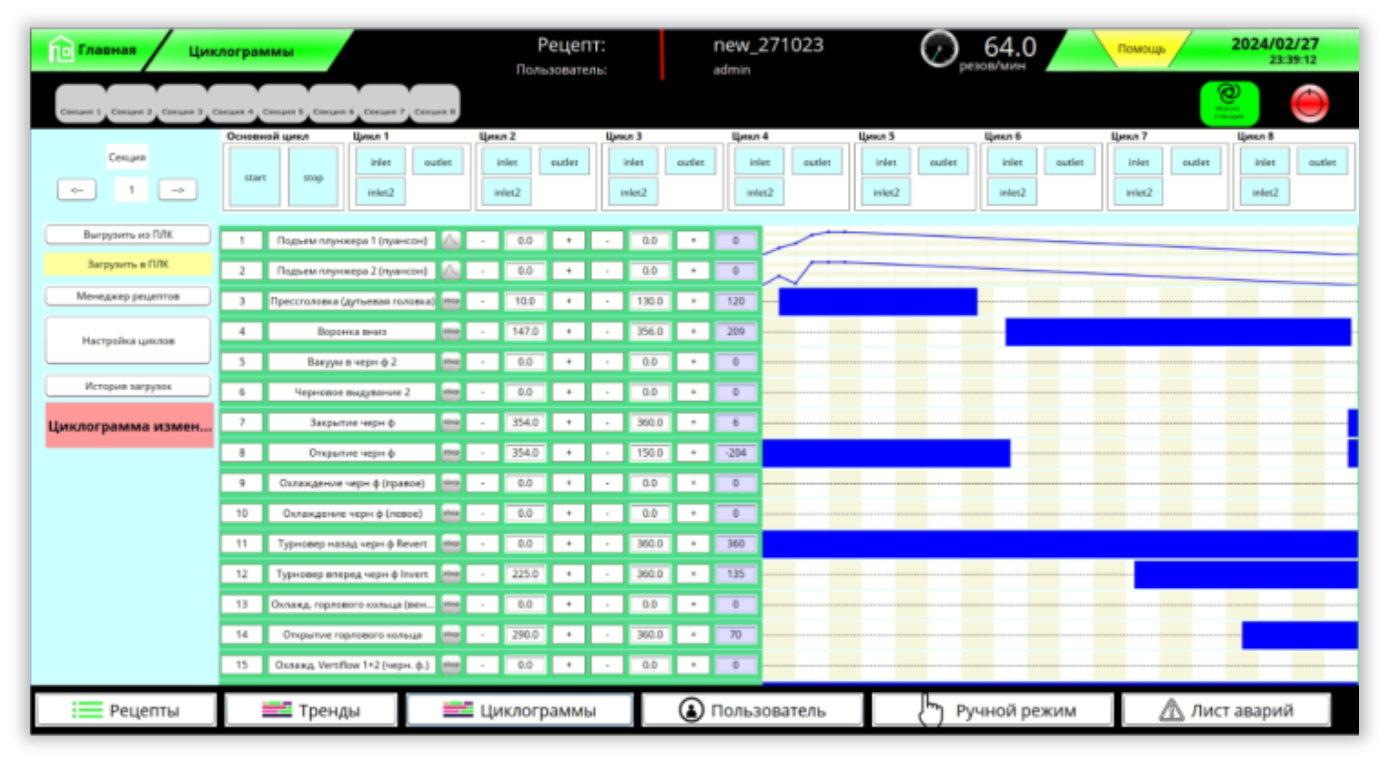Go to next section with --> arrow
Image resolution: width=1390 pixels, height=763 pixels.
(178, 189)
